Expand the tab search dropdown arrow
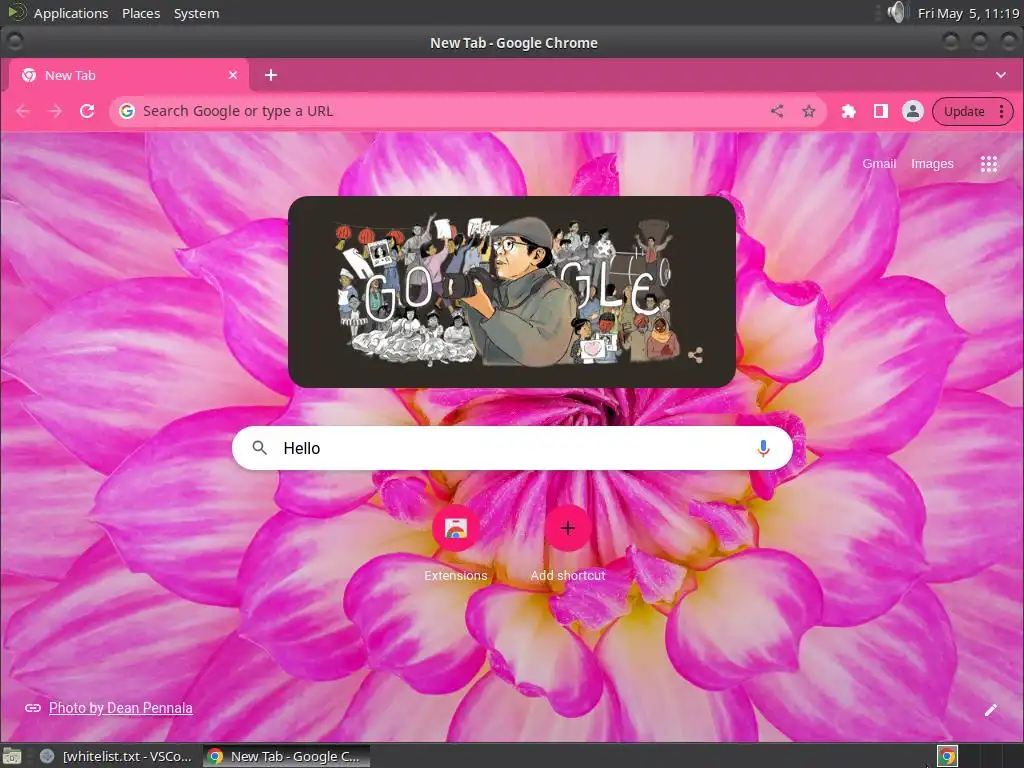 point(1000,75)
